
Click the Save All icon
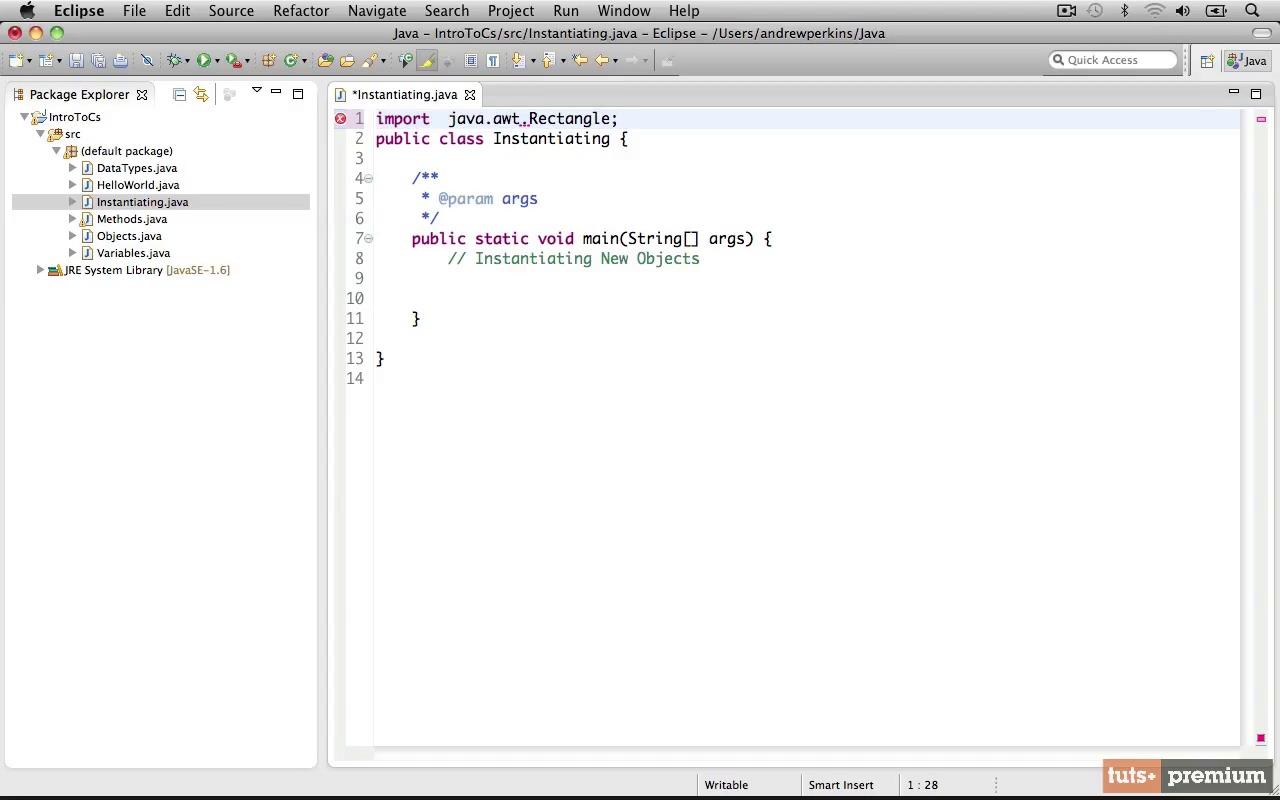click(x=98, y=61)
